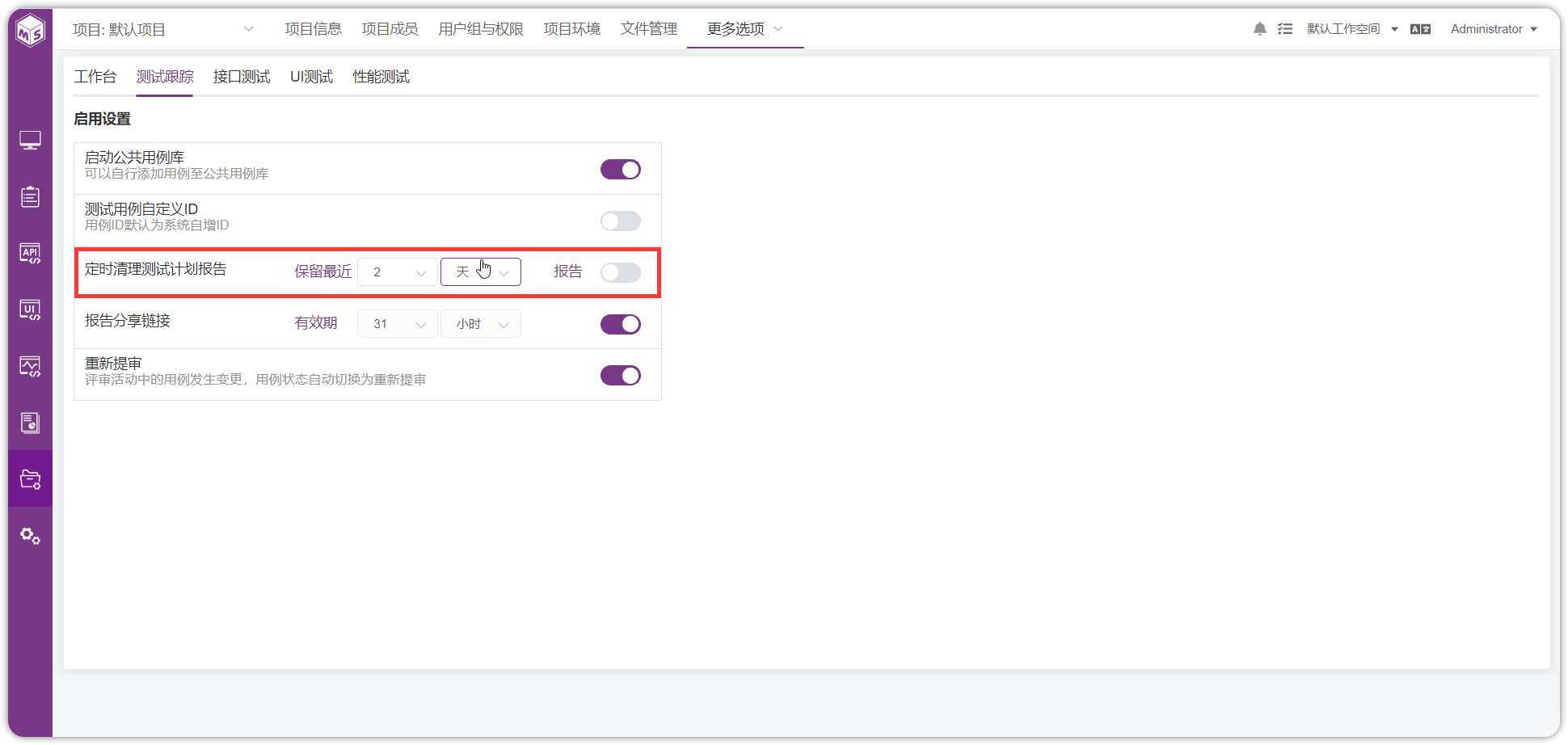Open the 小时 unit dropdown

click(x=481, y=324)
